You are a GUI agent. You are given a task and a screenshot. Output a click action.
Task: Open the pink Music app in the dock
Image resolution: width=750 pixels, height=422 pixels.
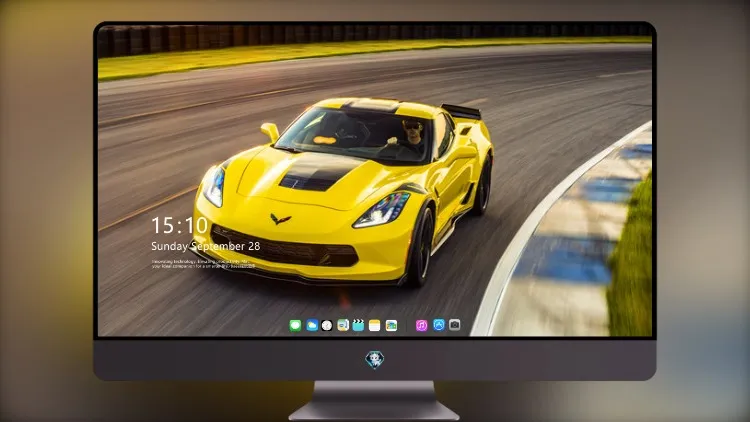(421, 326)
